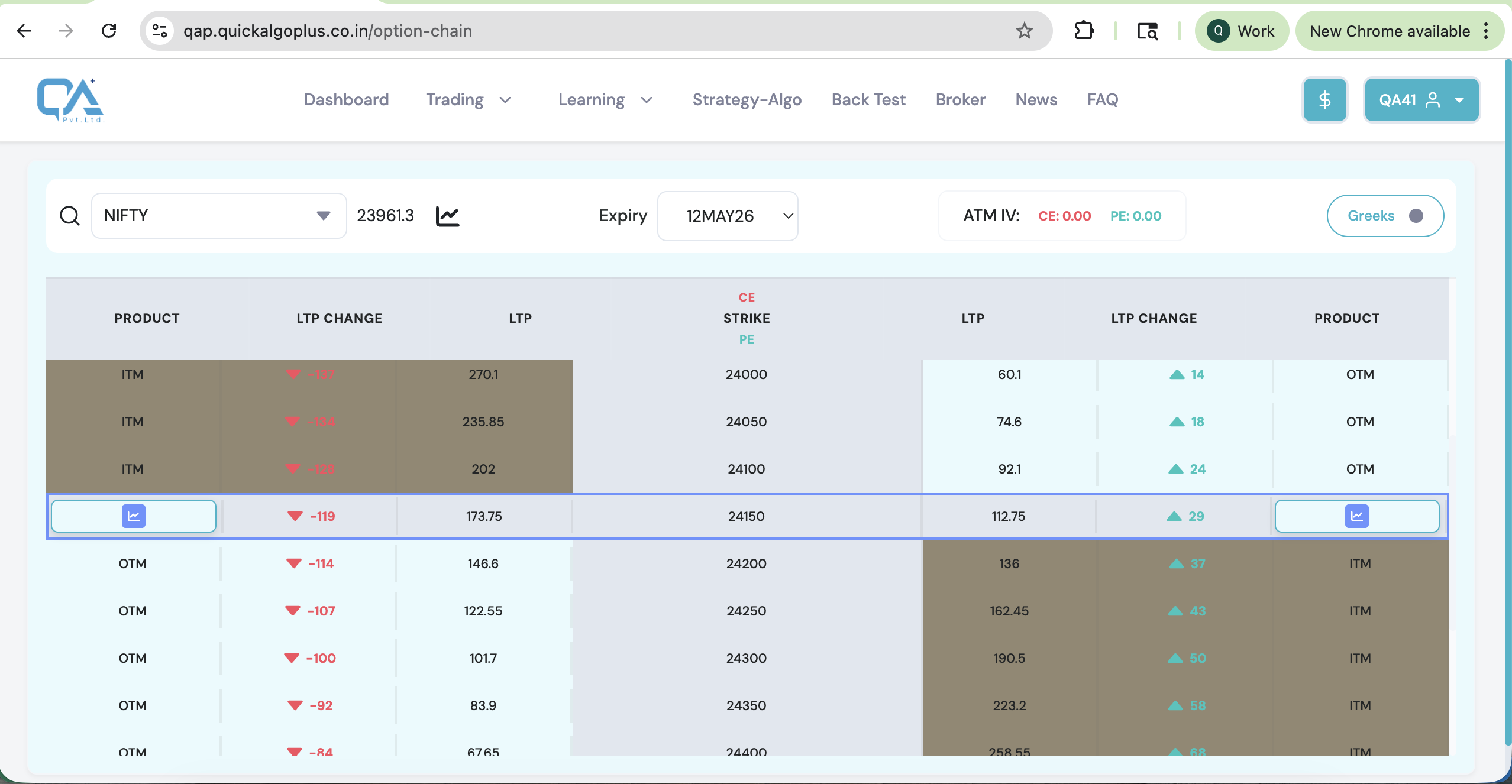Click the put LTP change 29

(x=1185, y=516)
